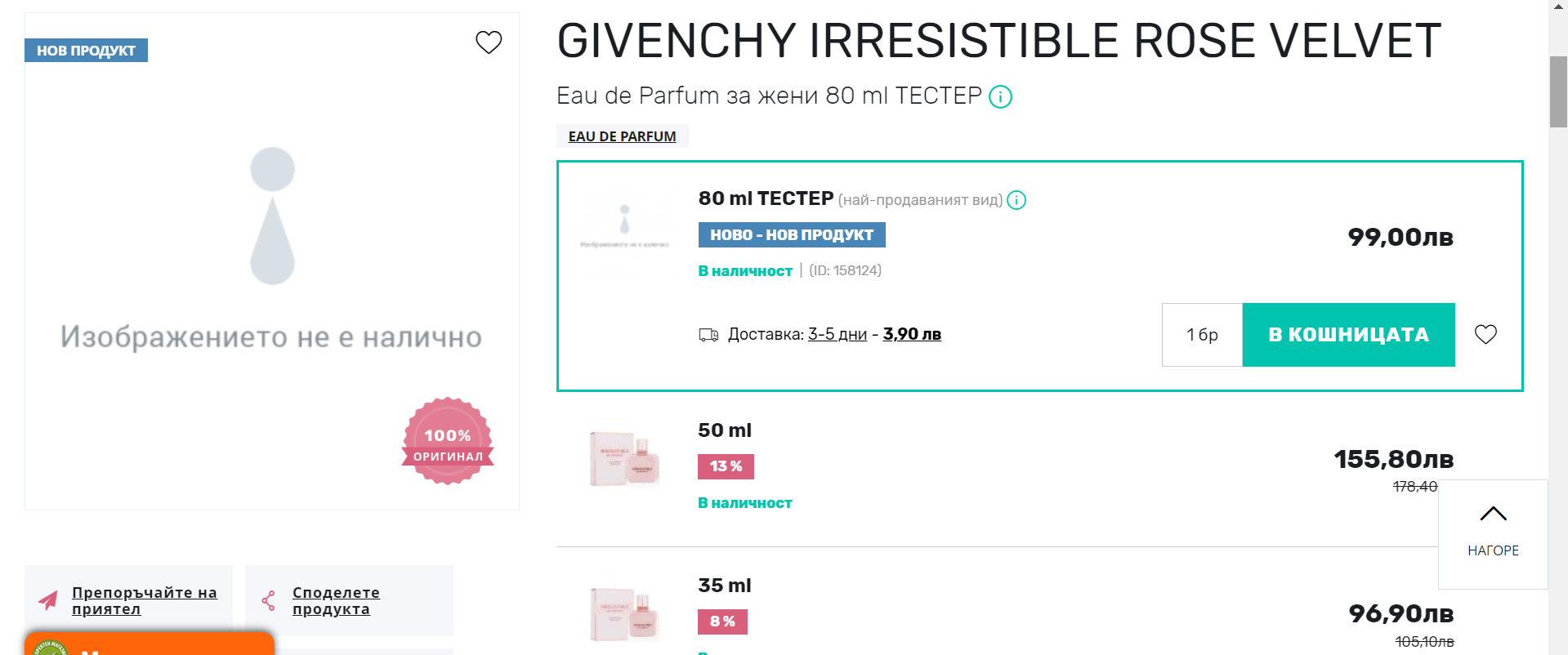Open the 1 бр quantity selector
Viewport: 1568px width, 655px height.
click(x=1202, y=335)
